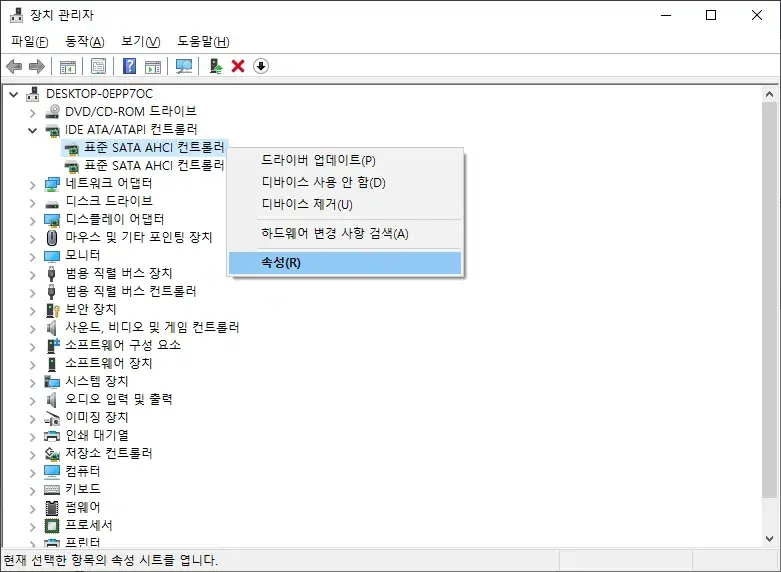Viewport: 781px width, 572px height.
Task: Click the blue Help question-mark icon
Action: pyautogui.click(x=130, y=66)
